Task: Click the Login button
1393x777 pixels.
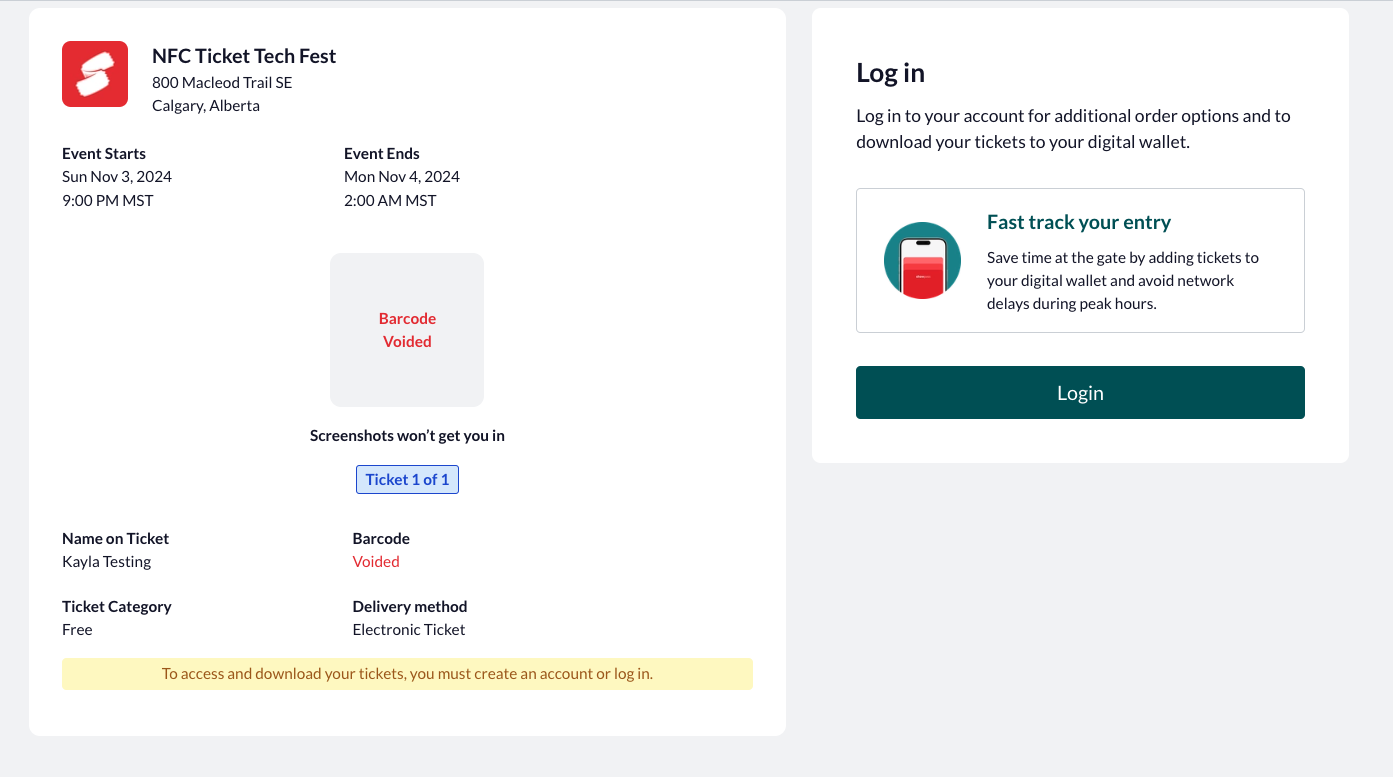Action: (1080, 393)
